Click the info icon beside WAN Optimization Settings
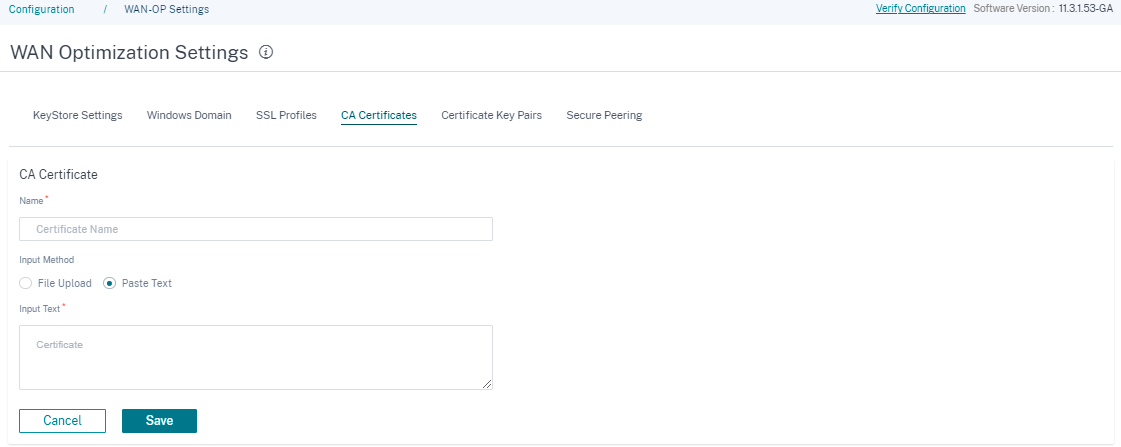This screenshot has width=1121, height=447. pyautogui.click(x=266, y=52)
